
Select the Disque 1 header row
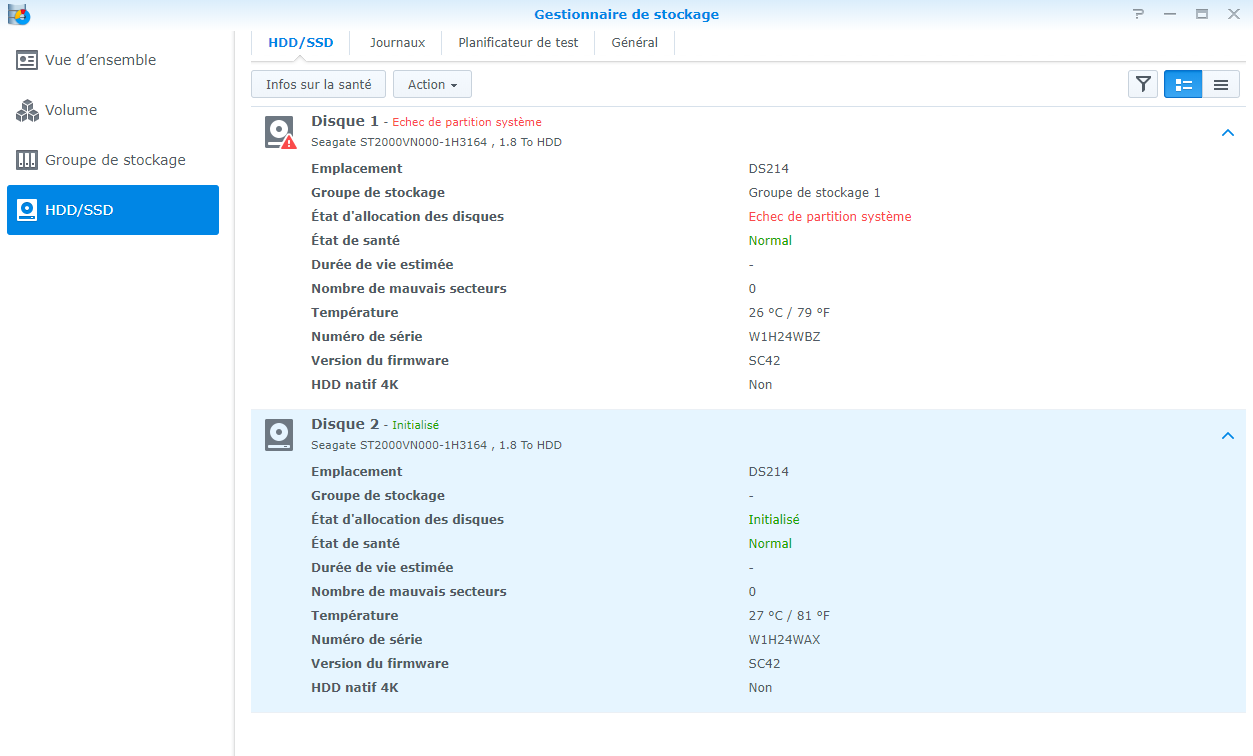point(700,131)
